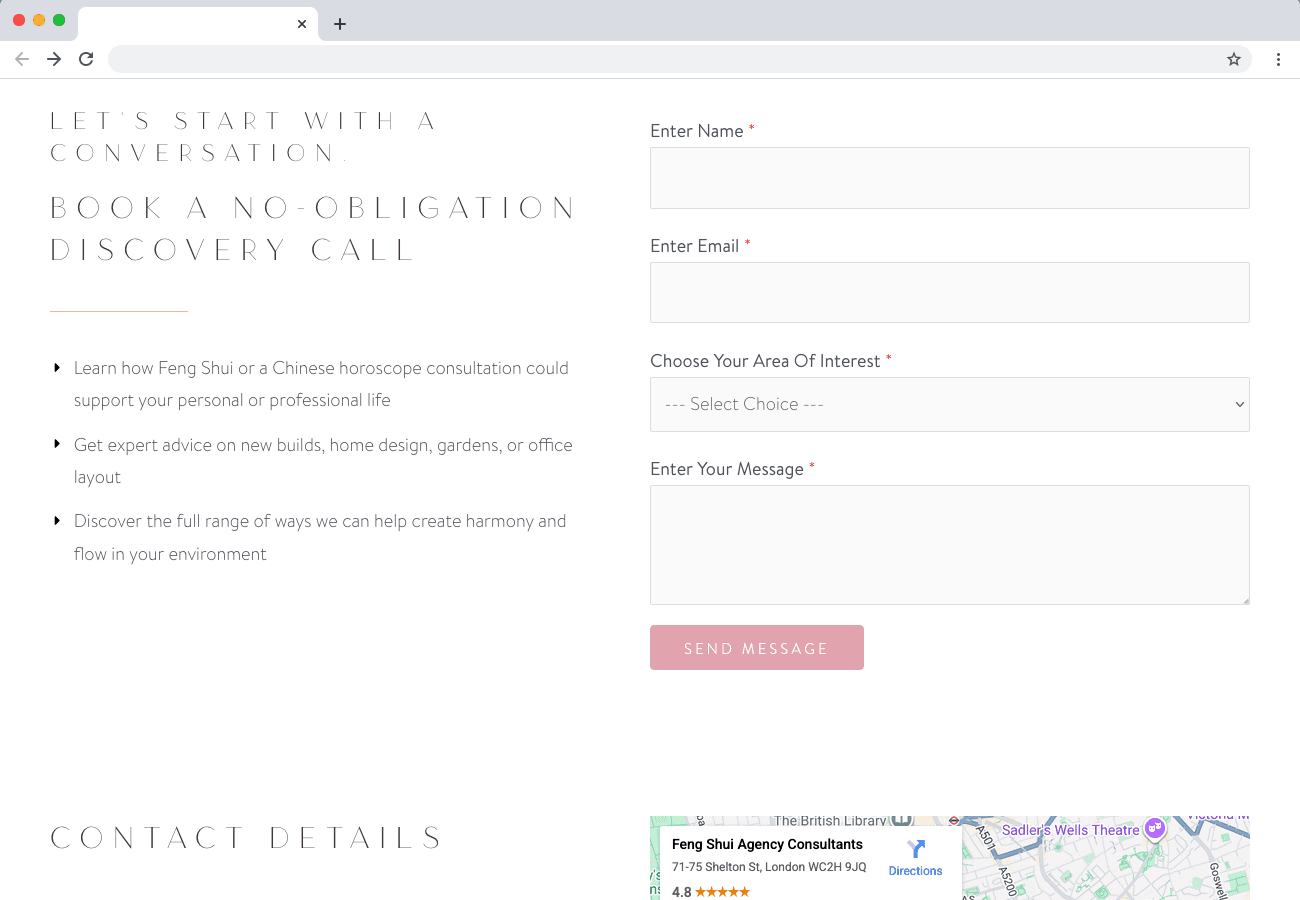1300x900 pixels.
Task: Bookmark the page using the star icon
Action: click(1233, 59)
